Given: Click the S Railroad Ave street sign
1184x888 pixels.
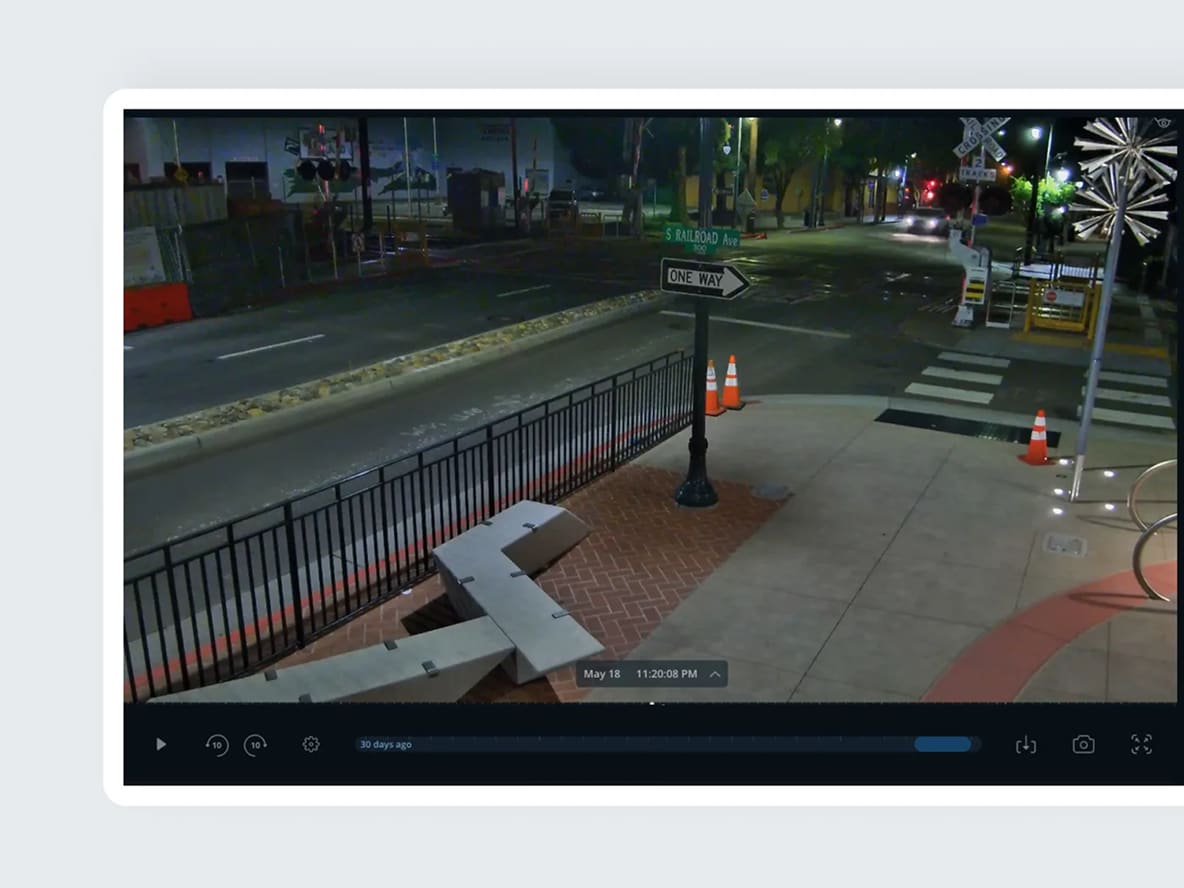Looking at the screenshot, I should [702, 238].
